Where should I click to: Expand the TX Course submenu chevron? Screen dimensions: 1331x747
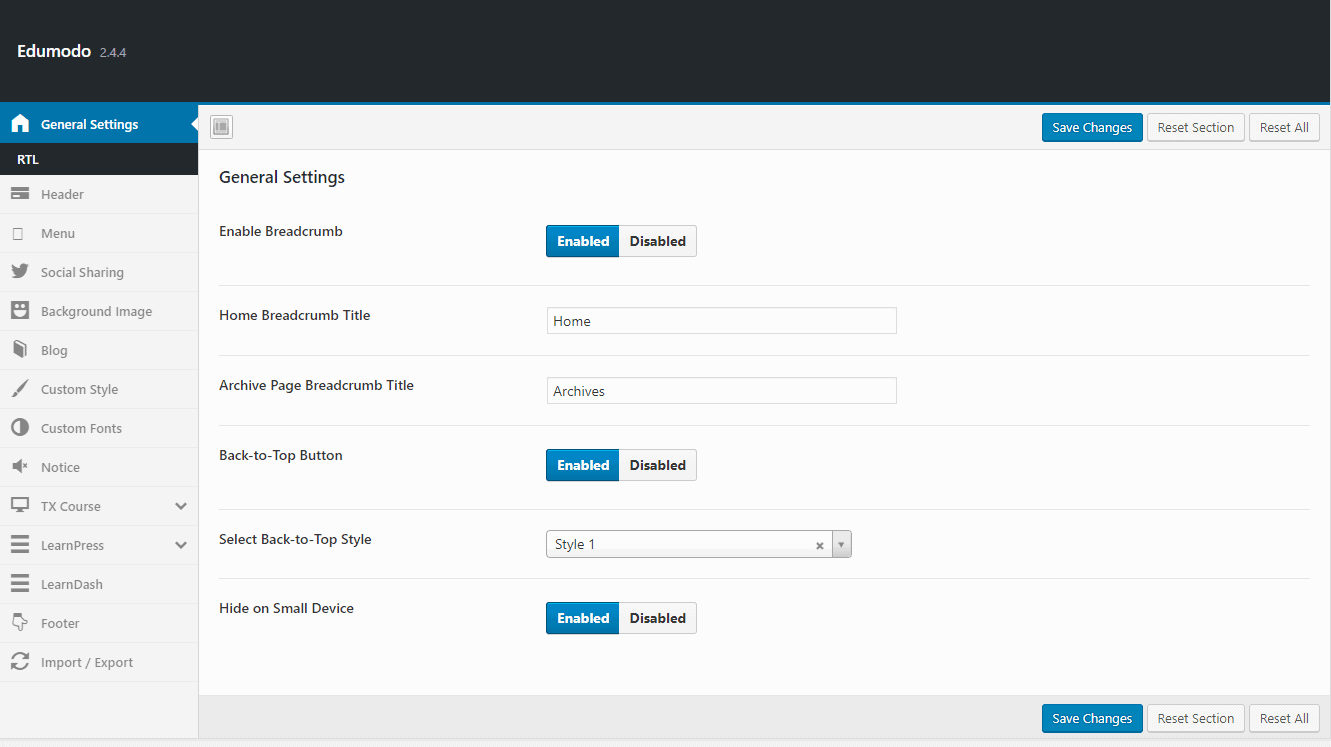(181, 506)
